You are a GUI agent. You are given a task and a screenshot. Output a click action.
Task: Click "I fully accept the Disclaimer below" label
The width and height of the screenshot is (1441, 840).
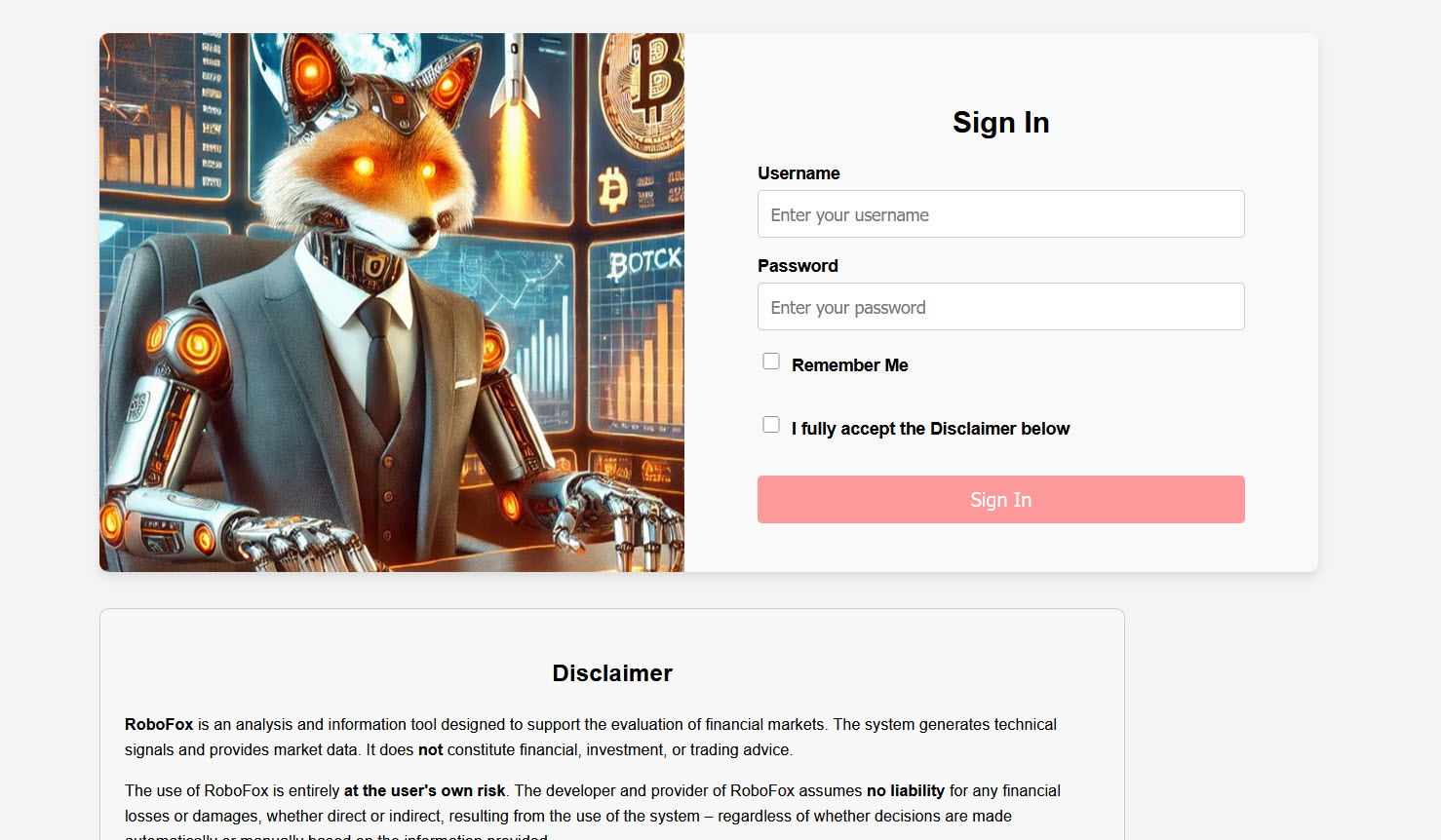point(930,429)
